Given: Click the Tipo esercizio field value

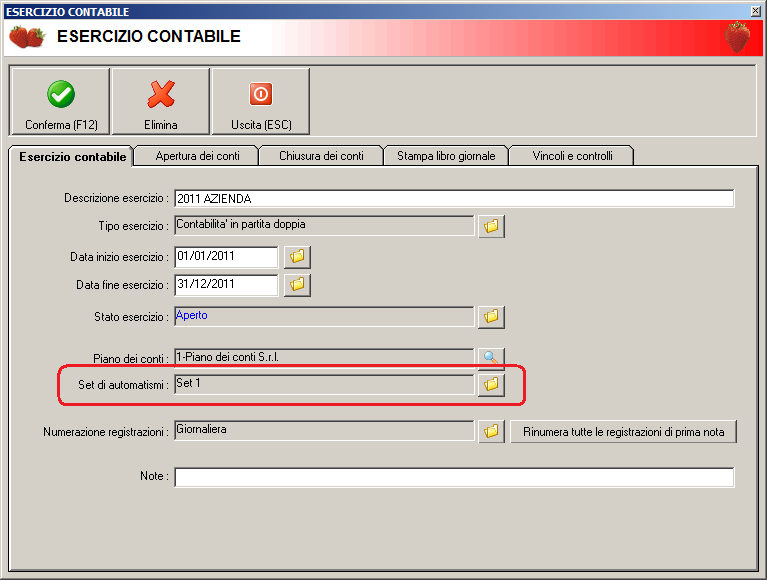Looking at the screenshot, I should 324,225.
